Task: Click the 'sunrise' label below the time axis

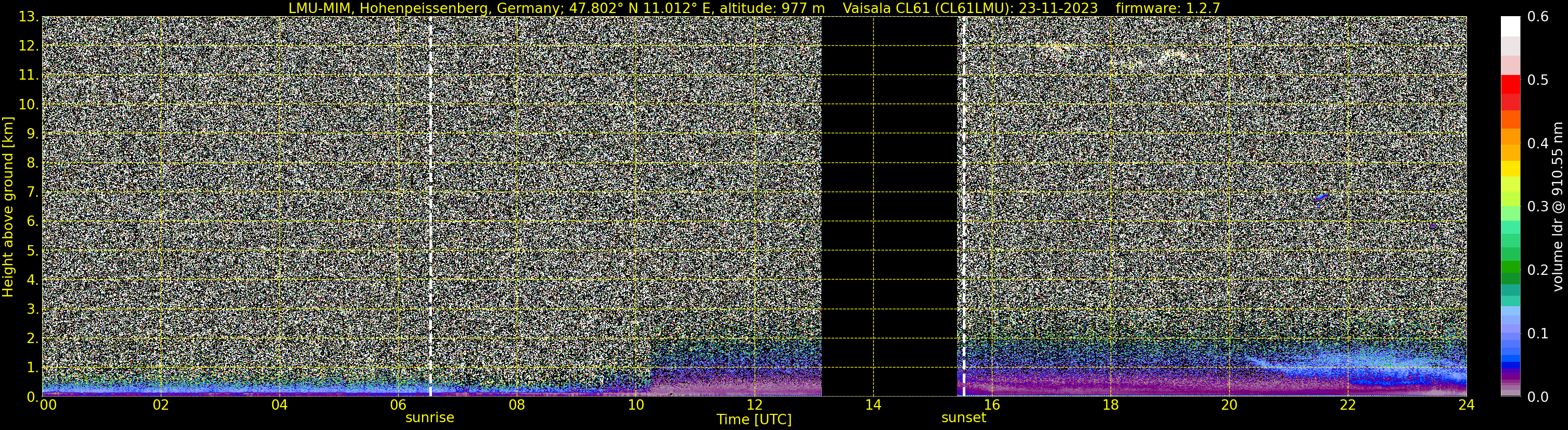Action: click(x=430, y=417)
